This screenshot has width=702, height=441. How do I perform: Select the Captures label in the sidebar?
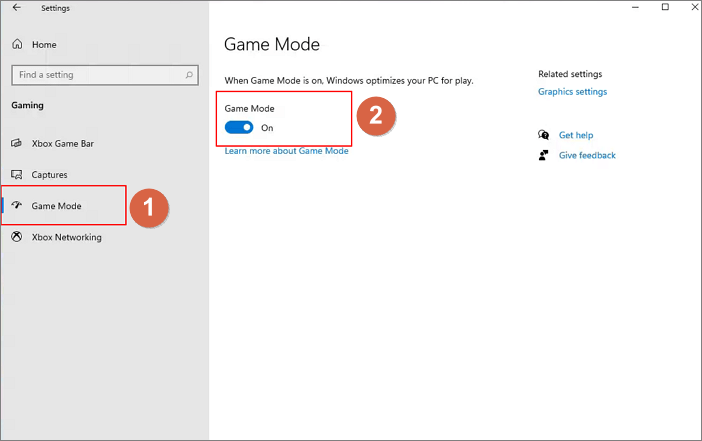50,175
